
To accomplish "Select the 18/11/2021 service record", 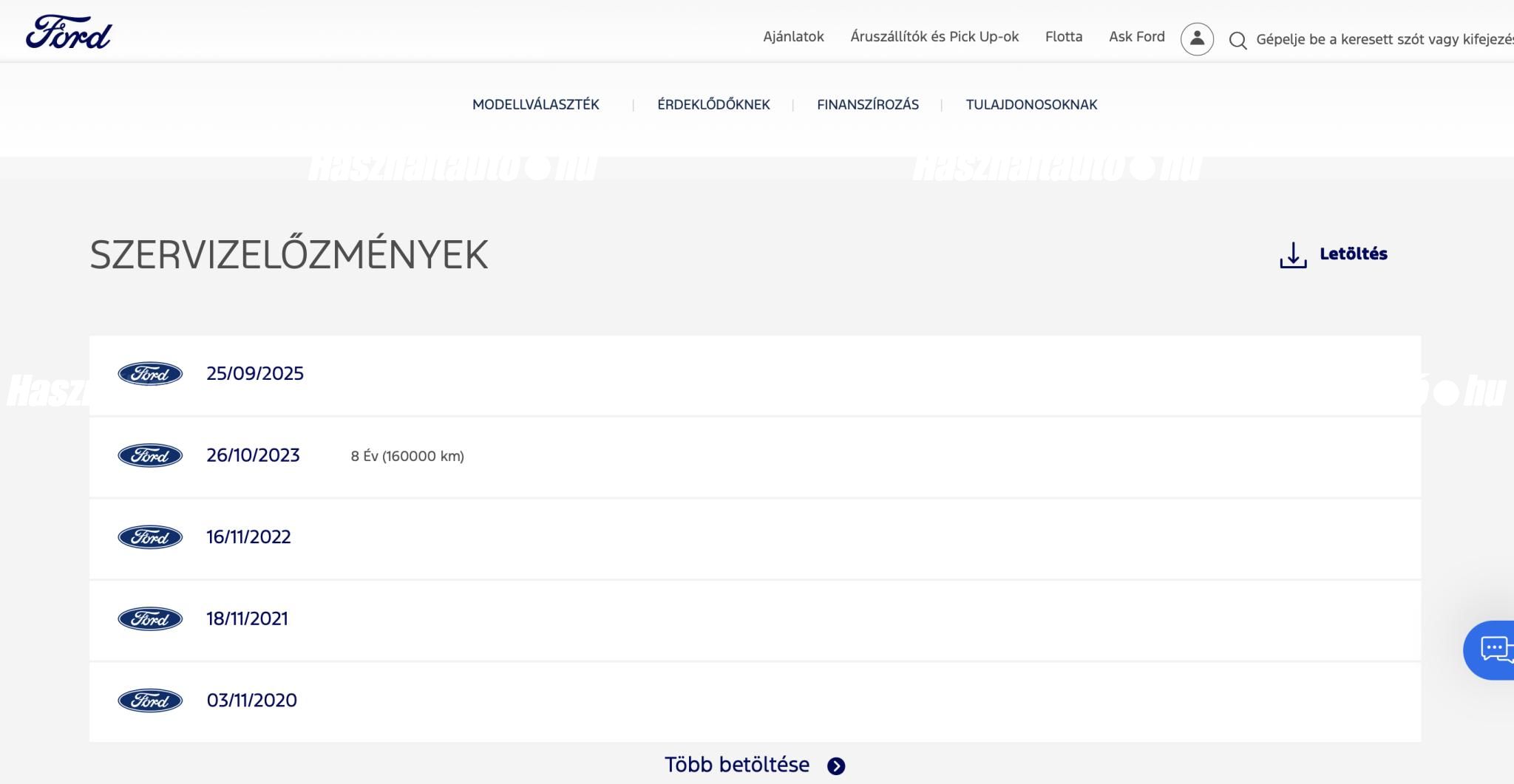I will [755, 621].
